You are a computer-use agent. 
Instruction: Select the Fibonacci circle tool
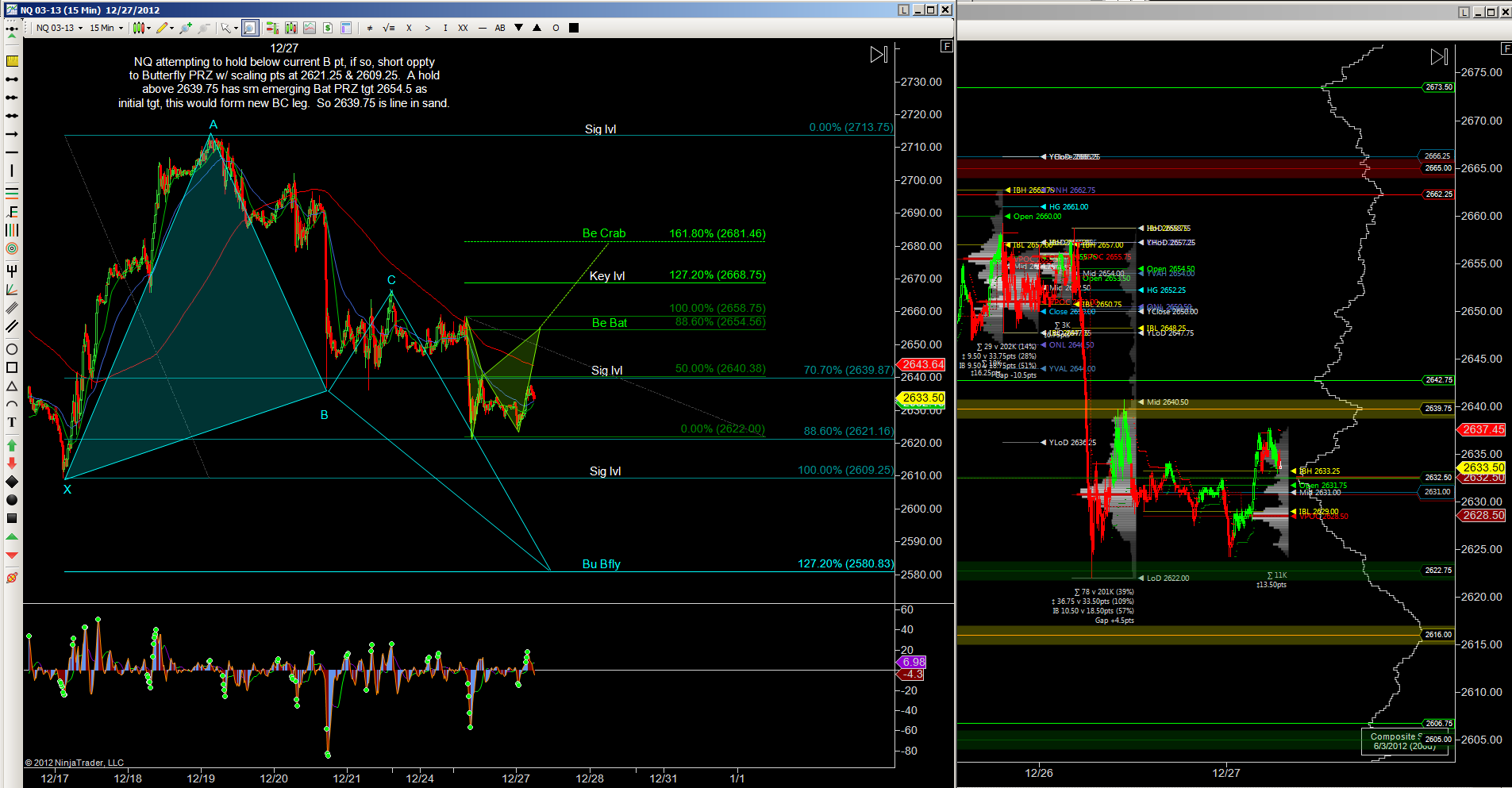12,248
